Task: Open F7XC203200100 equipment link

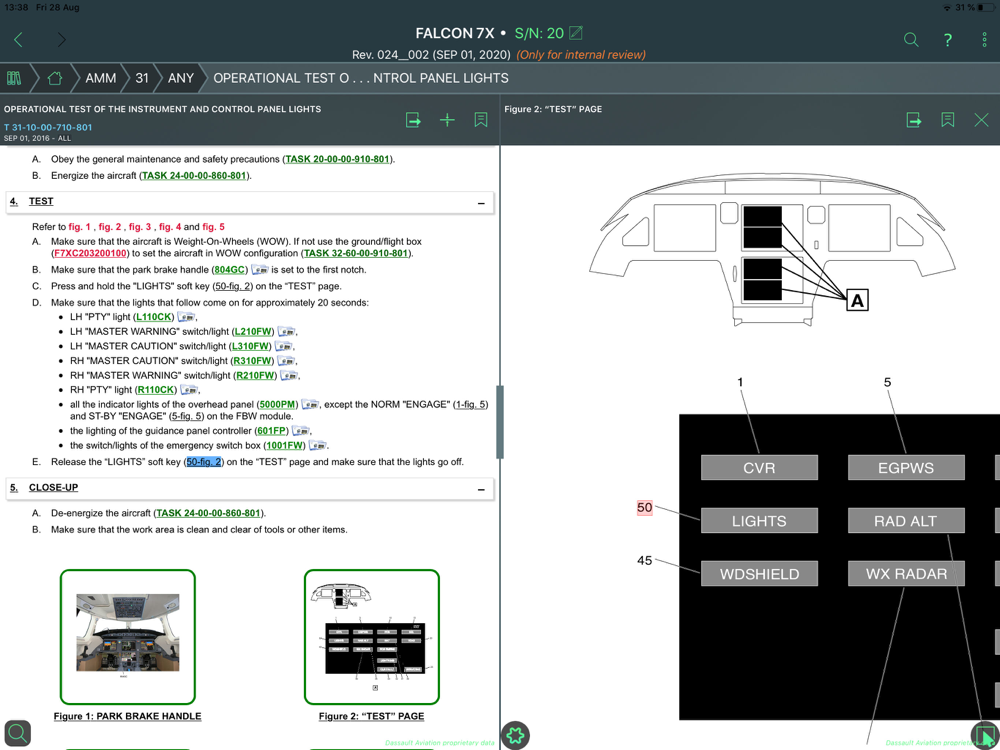Action: coord(91,253)
